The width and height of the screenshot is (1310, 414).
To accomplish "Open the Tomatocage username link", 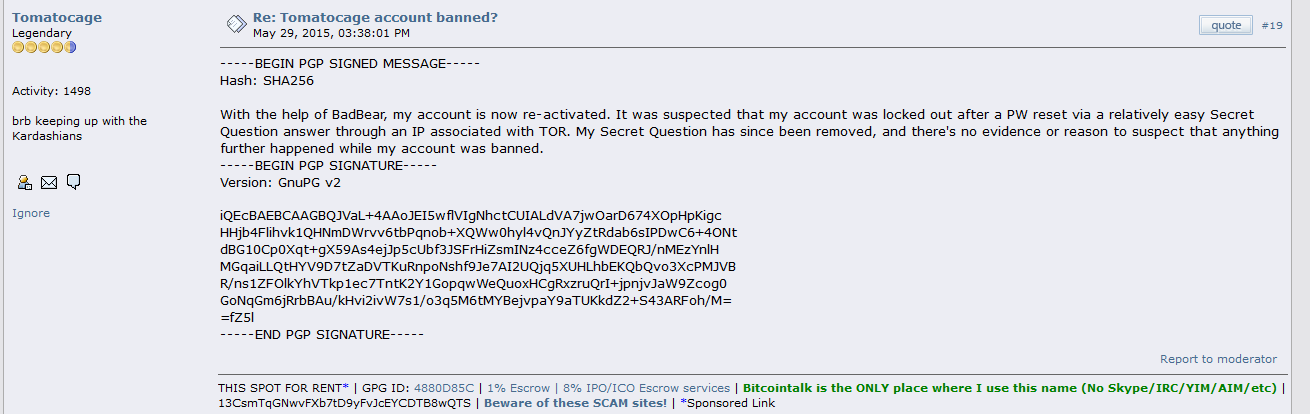I will (57, 17).
